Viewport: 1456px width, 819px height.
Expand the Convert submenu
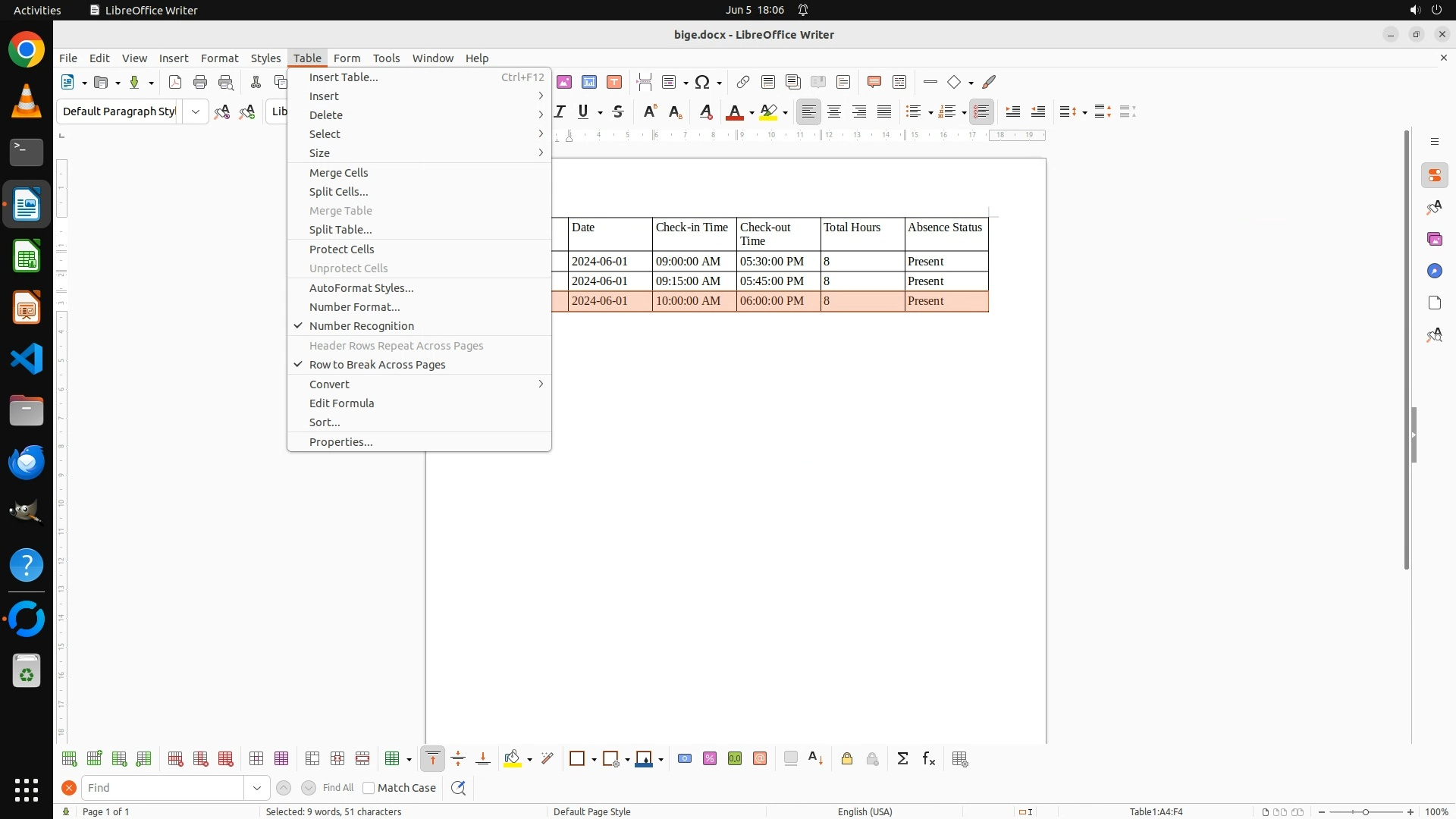329,384
